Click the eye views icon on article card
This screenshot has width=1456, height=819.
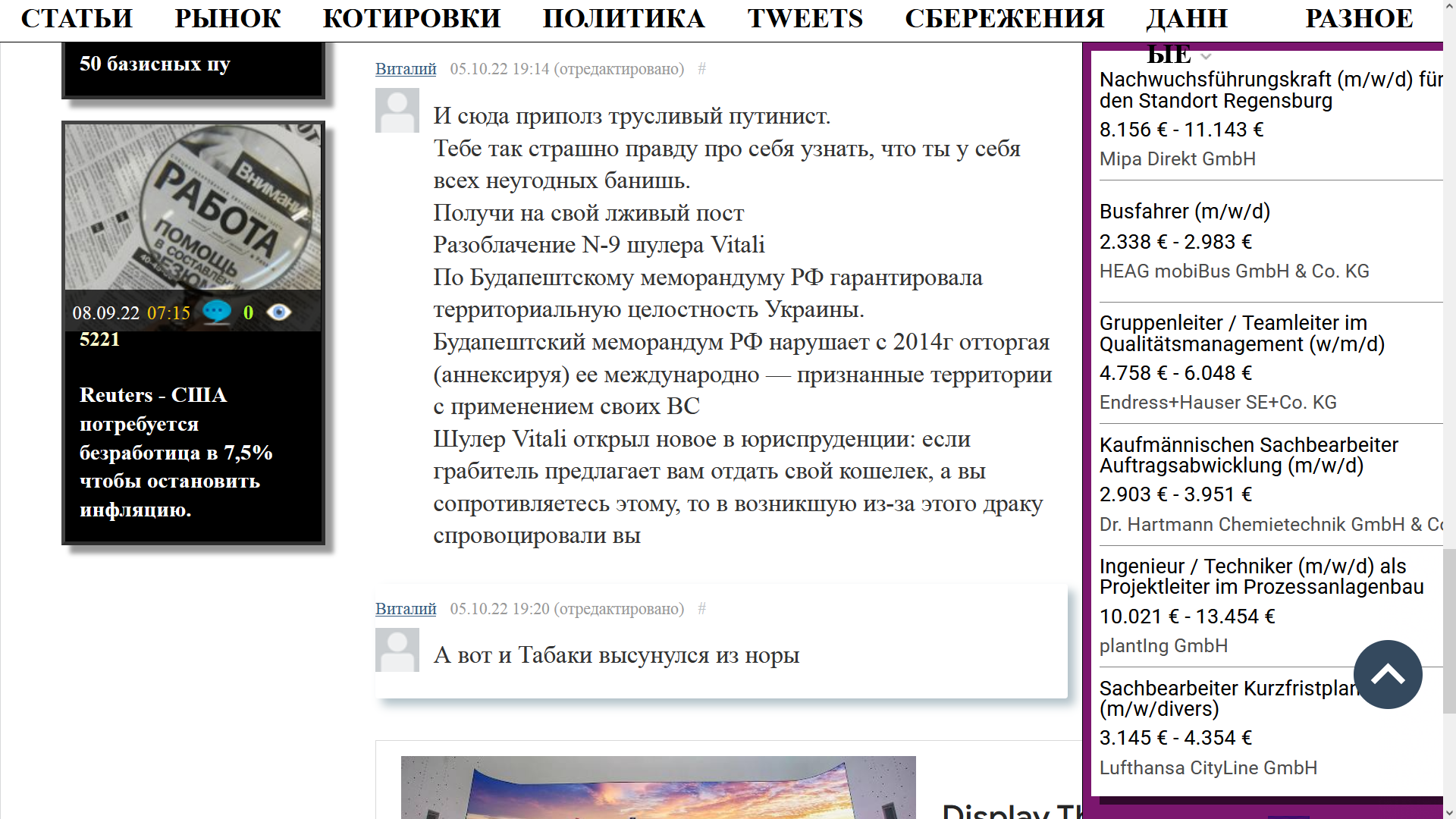(x=278, y=312)
